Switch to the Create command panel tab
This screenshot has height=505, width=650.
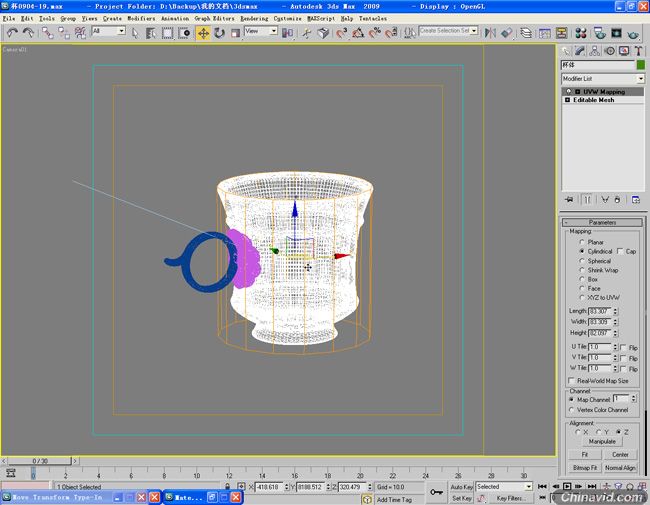[x=565, y=51]
